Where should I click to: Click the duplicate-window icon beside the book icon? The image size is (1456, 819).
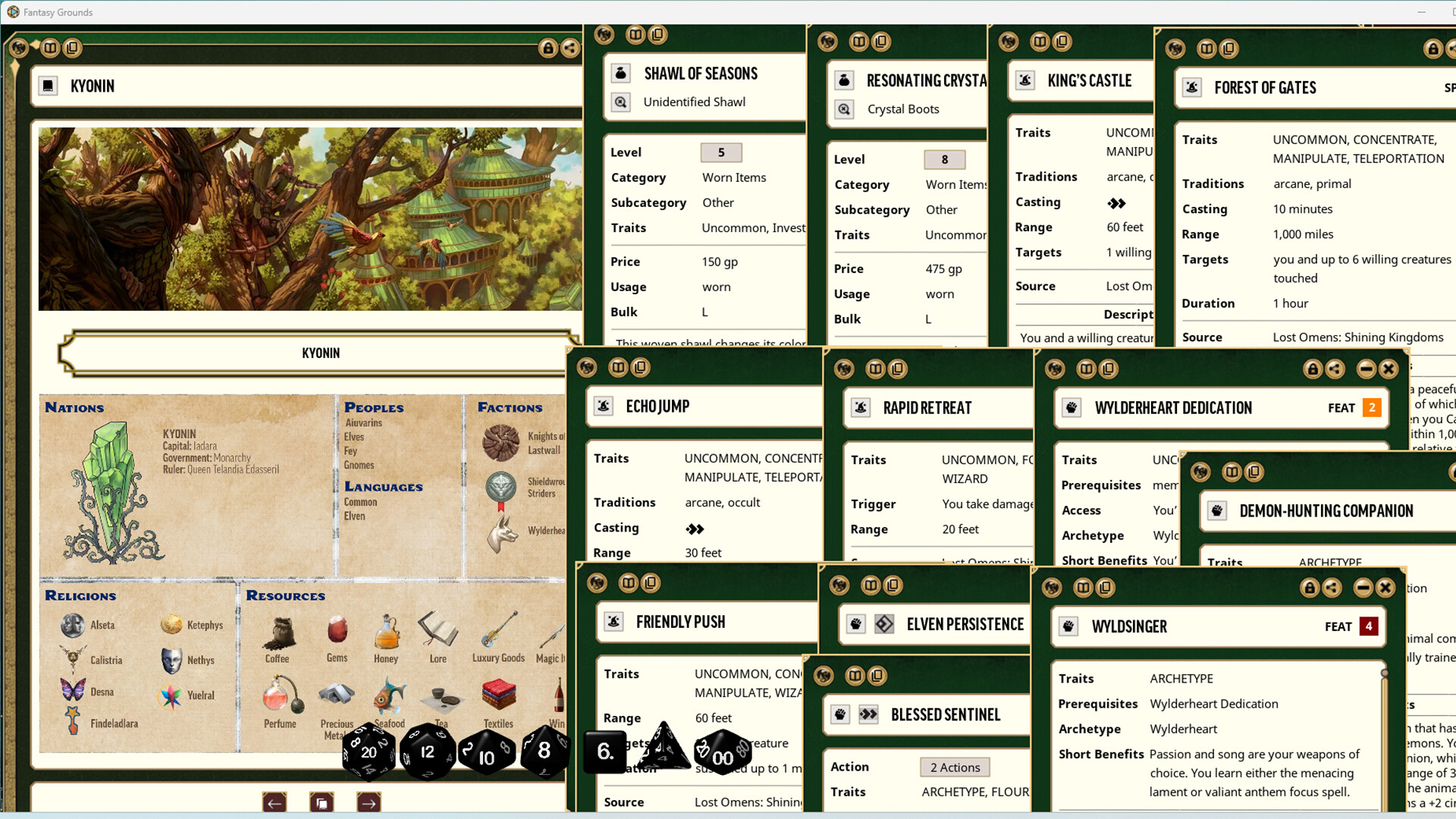(73, 48)
